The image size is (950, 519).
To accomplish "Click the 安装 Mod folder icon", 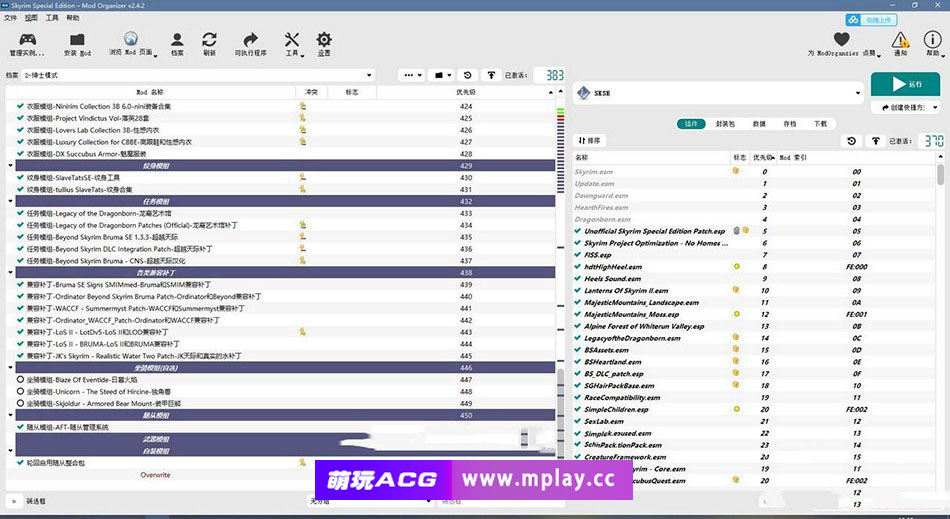I will (x=77, y=40).
